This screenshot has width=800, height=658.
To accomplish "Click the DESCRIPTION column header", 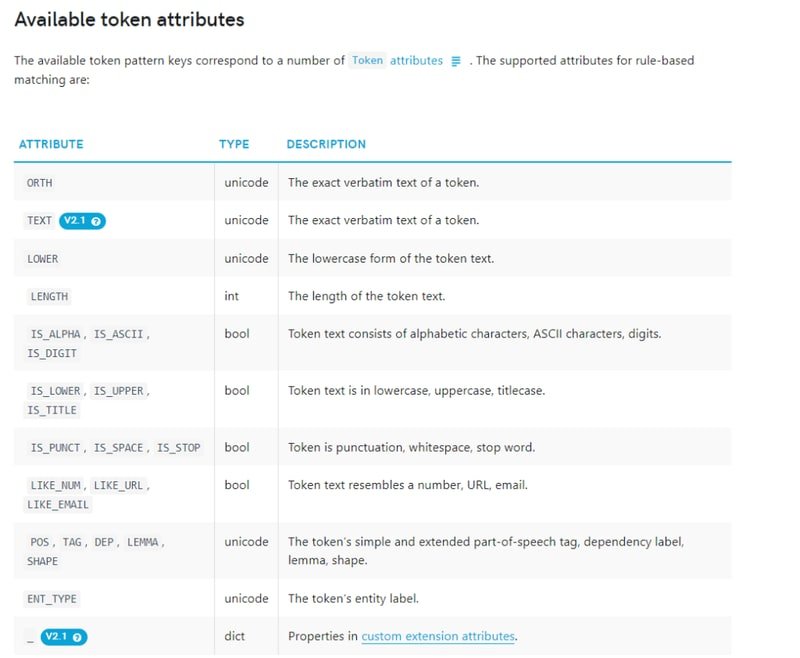I will coord(326,144).
